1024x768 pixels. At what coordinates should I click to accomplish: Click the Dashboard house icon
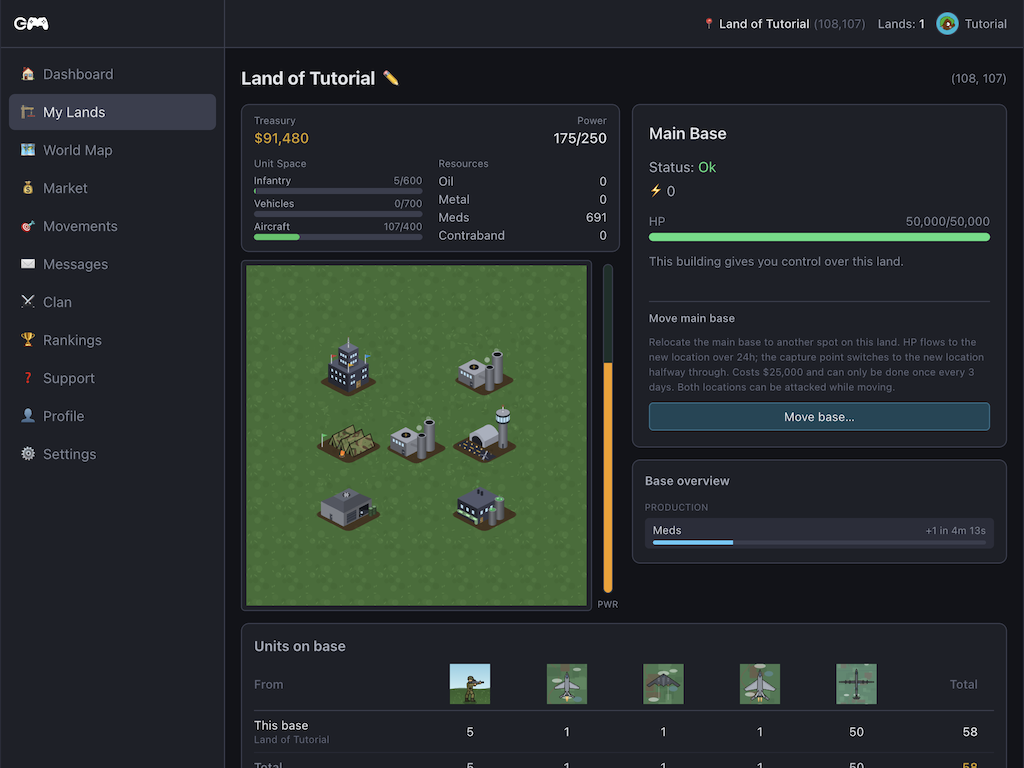tap(27, 74)
